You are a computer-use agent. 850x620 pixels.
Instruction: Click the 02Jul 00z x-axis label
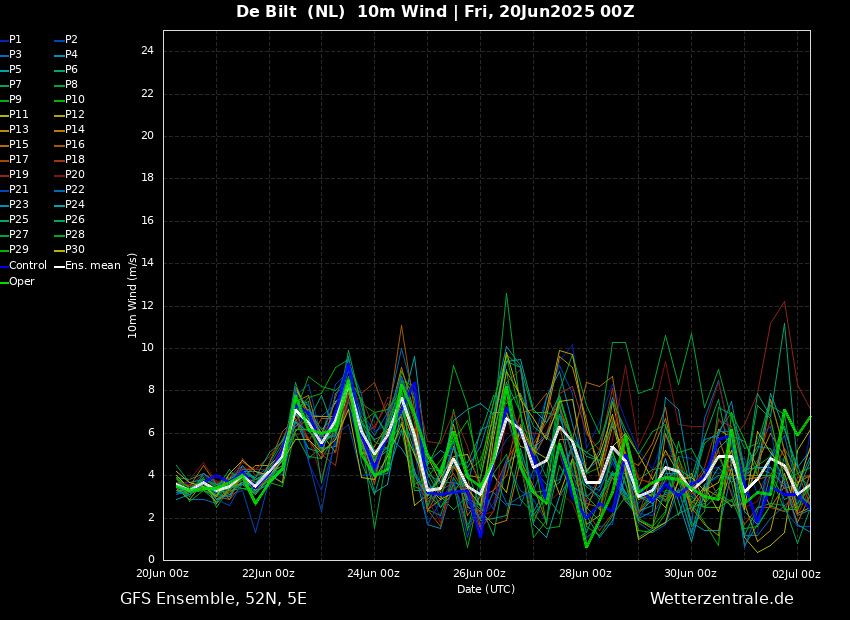(x=796, y=574)
